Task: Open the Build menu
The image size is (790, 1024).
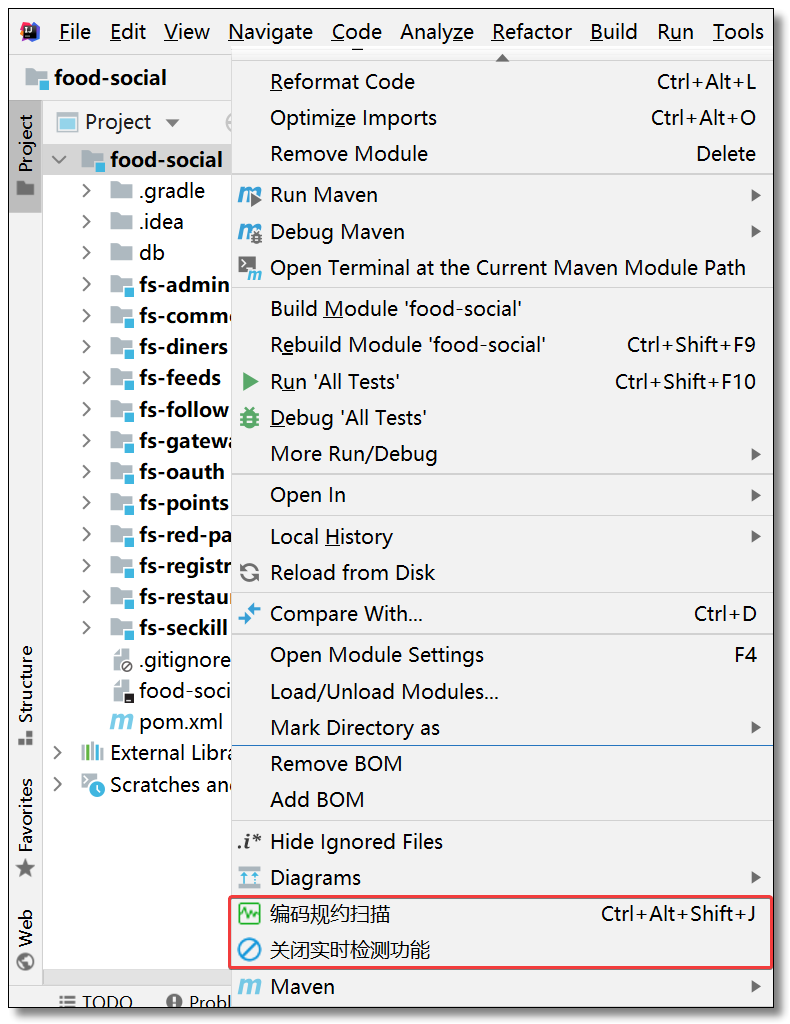Action: pyautogui.click(x=613, y=32)
